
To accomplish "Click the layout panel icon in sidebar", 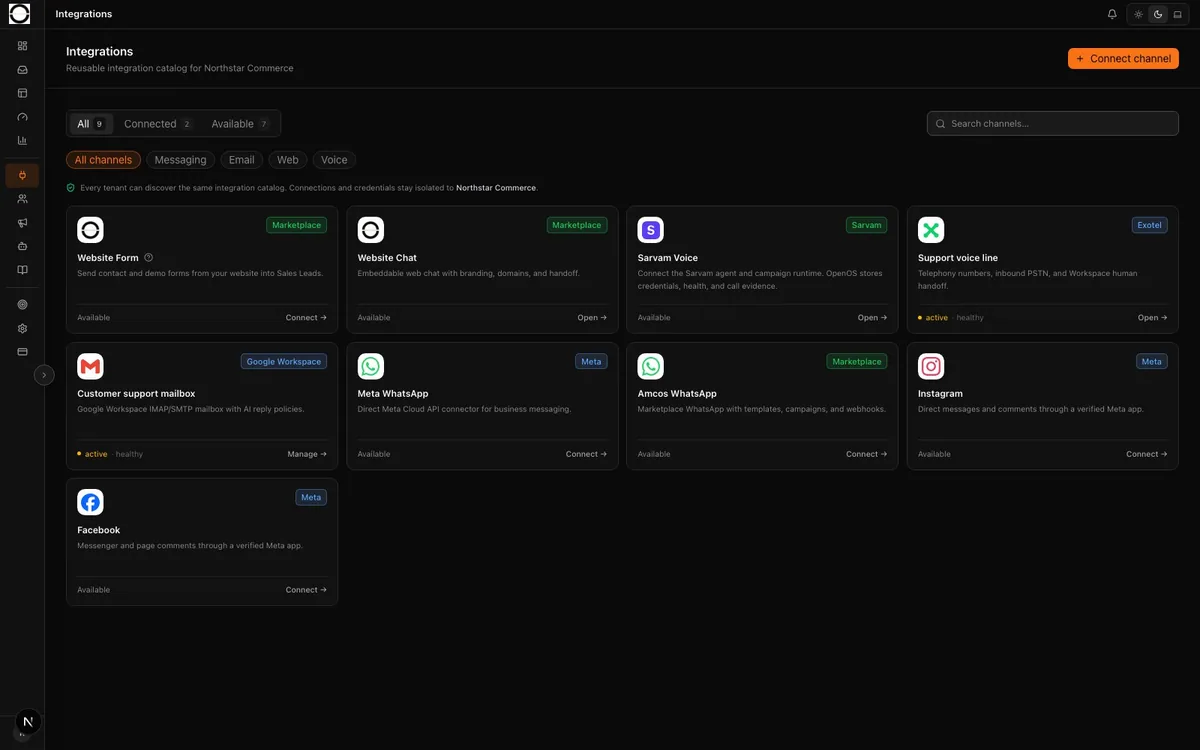I will (x=22, y=93).
